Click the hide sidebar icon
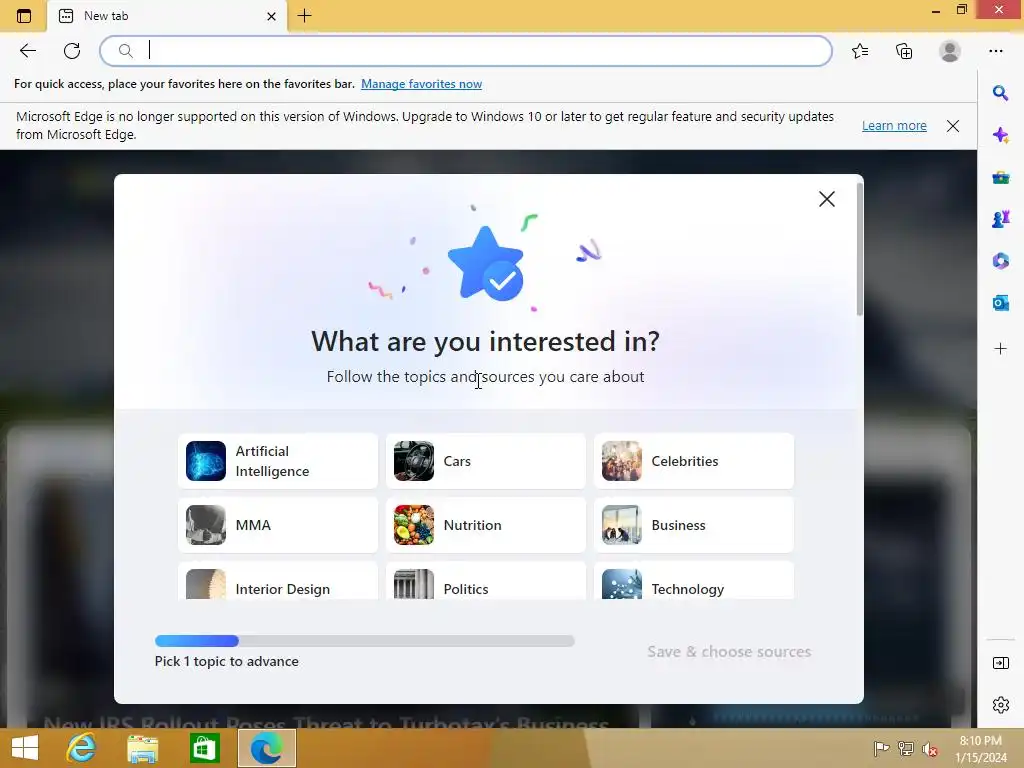Screen dimensions: 1024x768 (x=1000, y=663)
